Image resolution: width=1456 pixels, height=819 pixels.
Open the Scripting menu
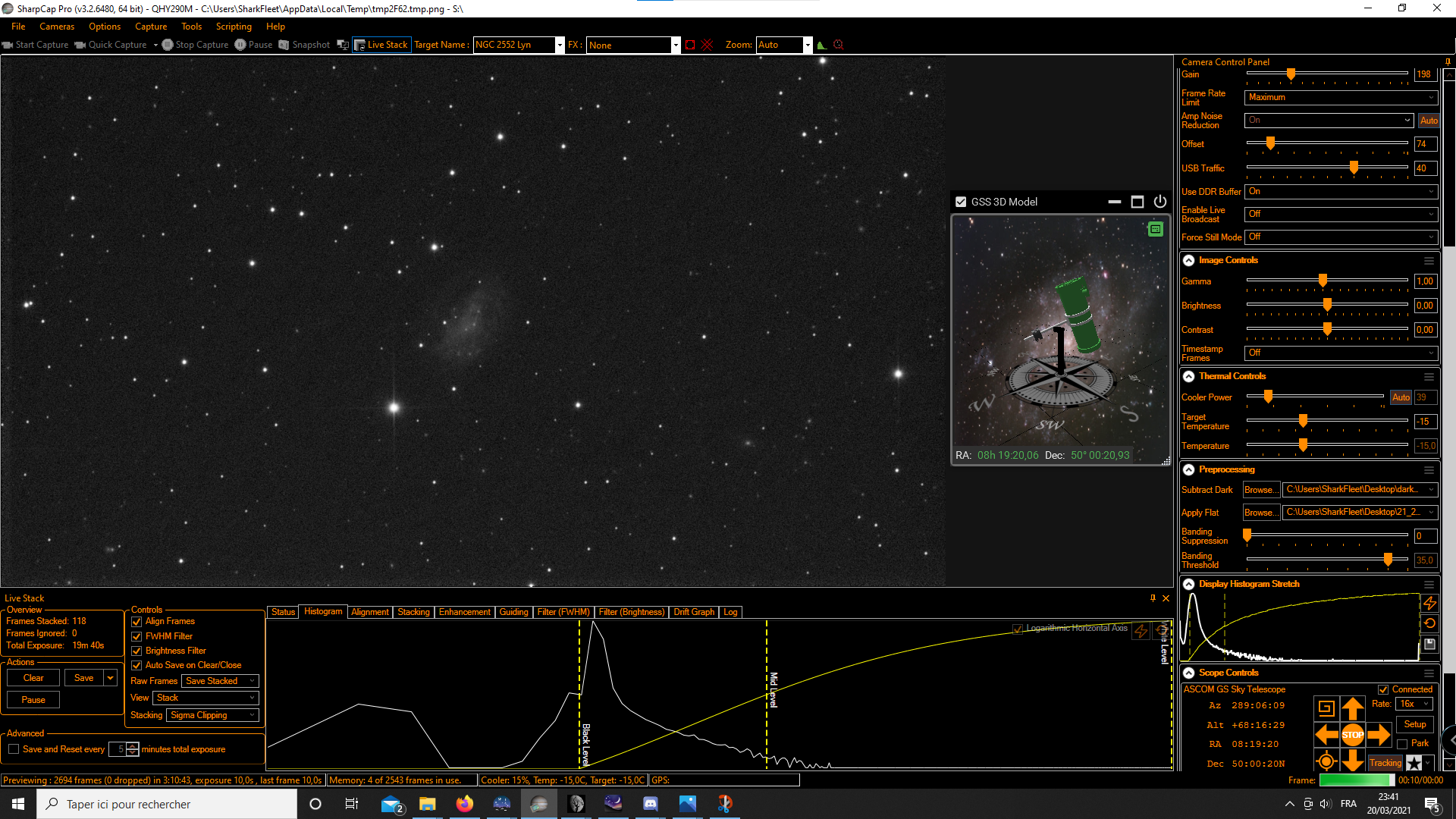[x=234, y=27]
